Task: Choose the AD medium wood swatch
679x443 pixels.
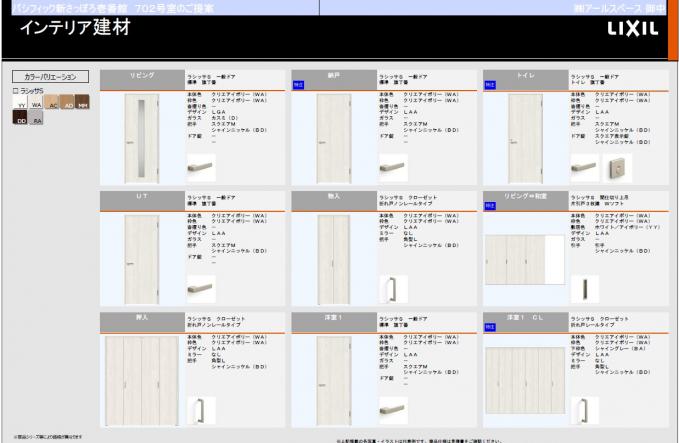Action: click(x=67, y=102)
